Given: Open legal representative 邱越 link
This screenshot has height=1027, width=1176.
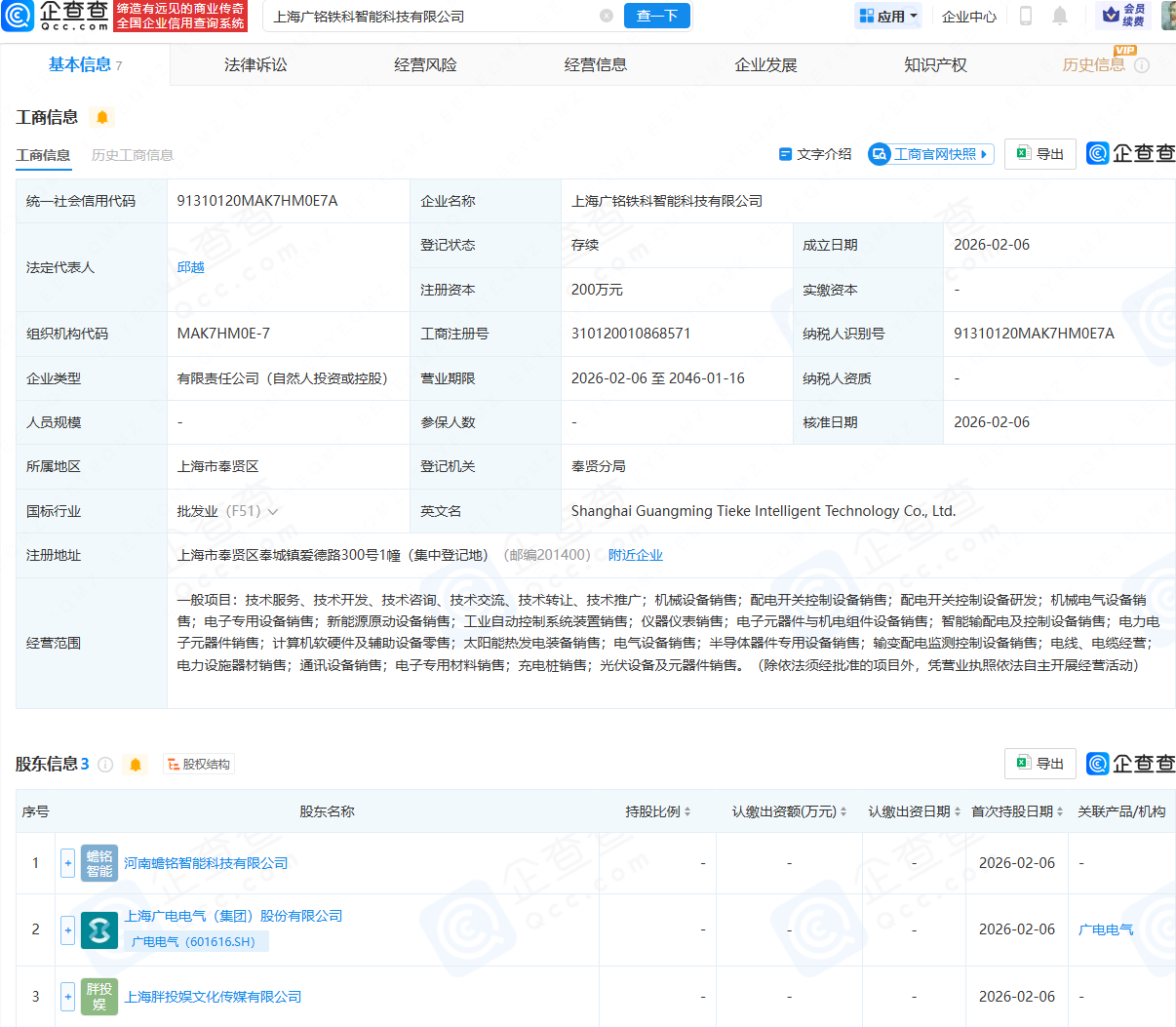Looking at the screenshot, I should pyautogui.click(x=190, y=267).
